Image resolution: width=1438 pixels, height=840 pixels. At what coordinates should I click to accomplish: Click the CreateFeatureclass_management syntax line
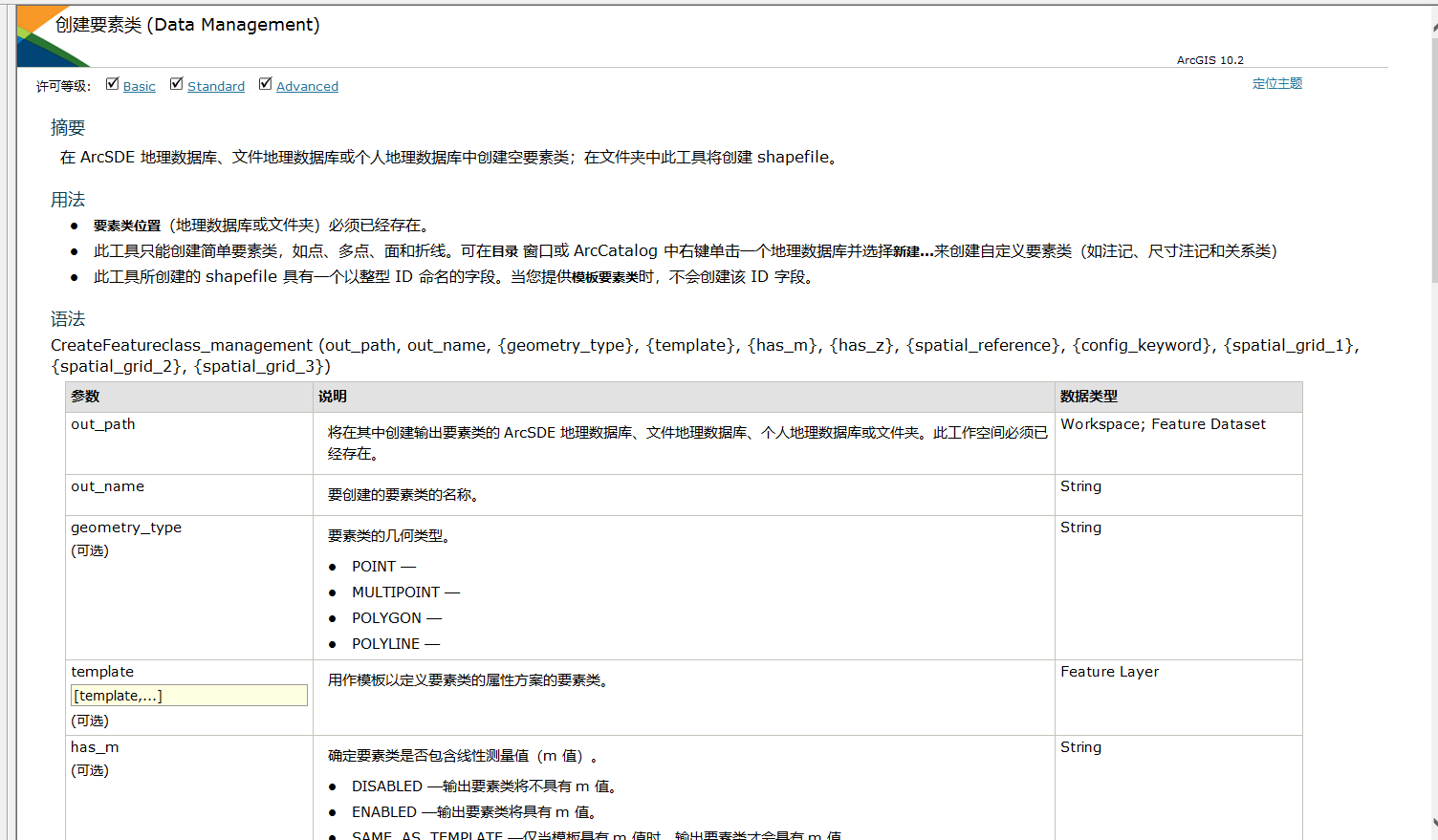pyautogui.click(x=705, y=355)
